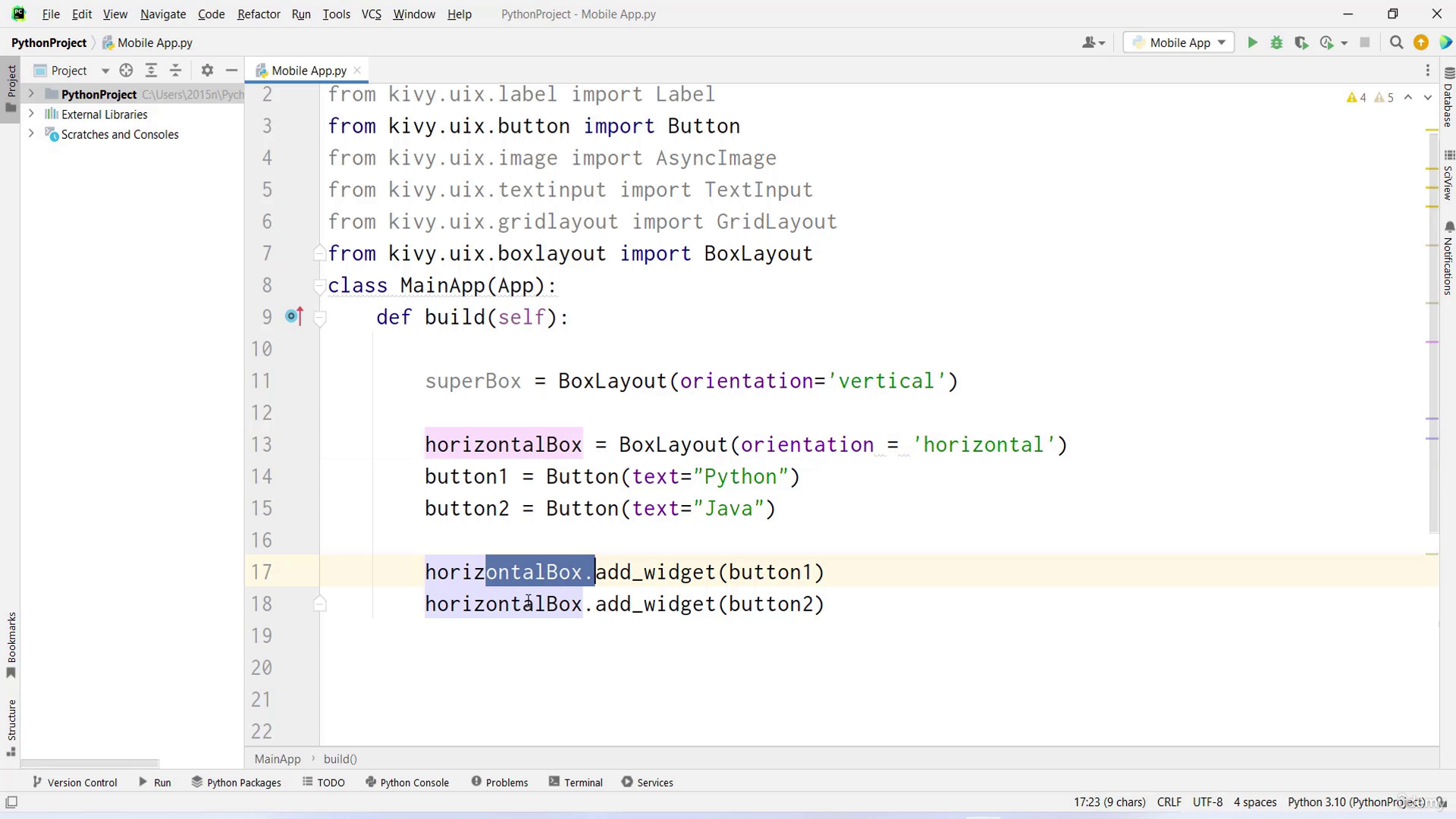1456x819 pixels.
Task: Click the Debug bug icon
Action: point(1276,42)
